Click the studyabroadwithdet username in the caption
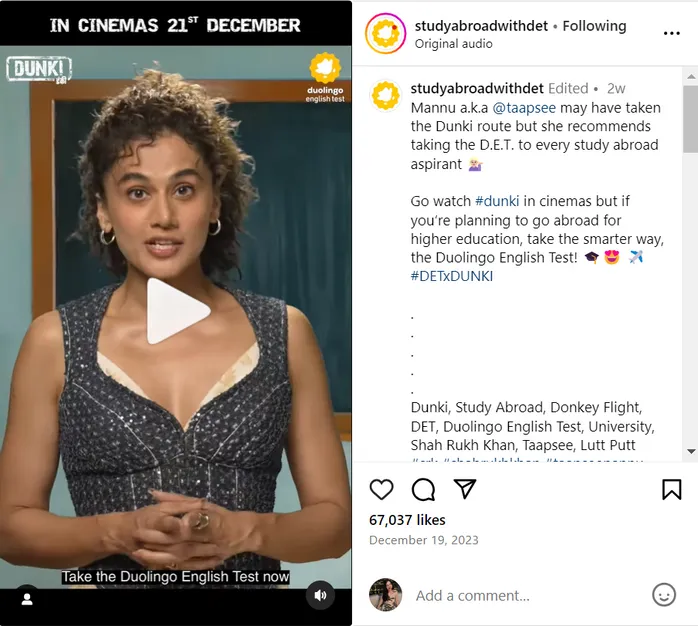698x626 pixels. click(477, 89)
